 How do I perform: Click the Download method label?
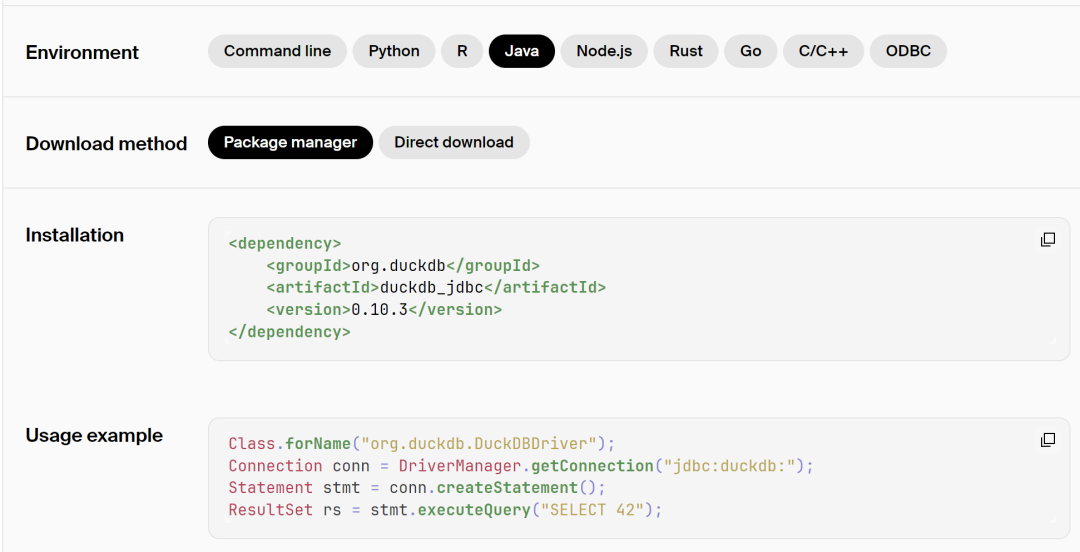pyautogui.click(x=106, y=143)
